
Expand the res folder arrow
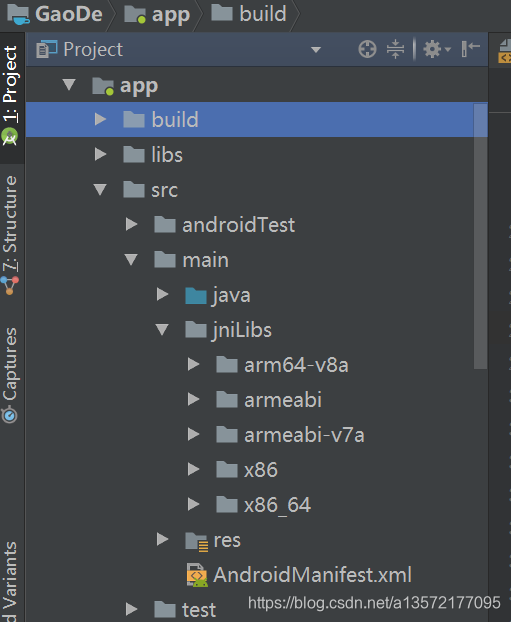coord(162,539)
